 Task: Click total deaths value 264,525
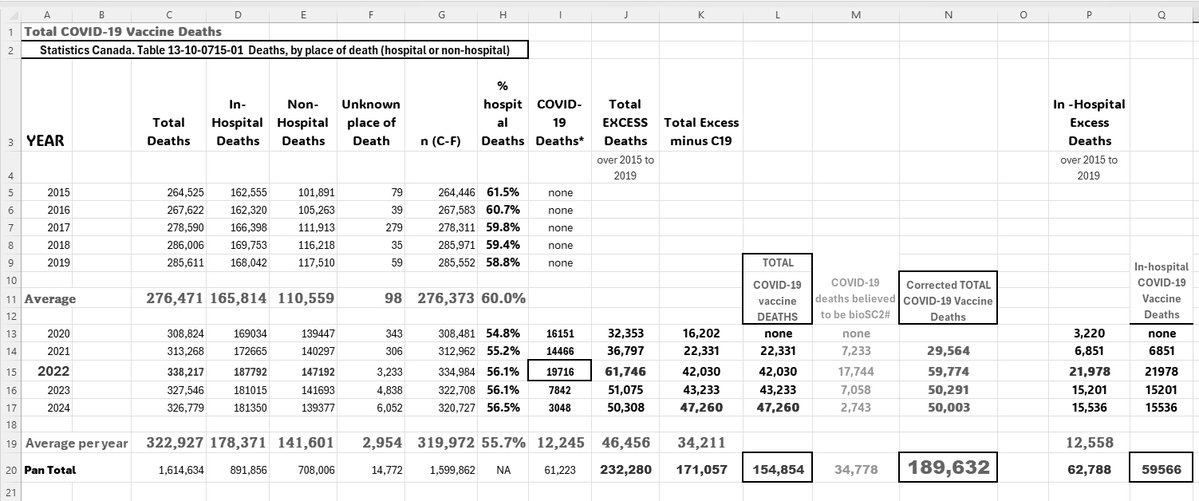[169, 192]
